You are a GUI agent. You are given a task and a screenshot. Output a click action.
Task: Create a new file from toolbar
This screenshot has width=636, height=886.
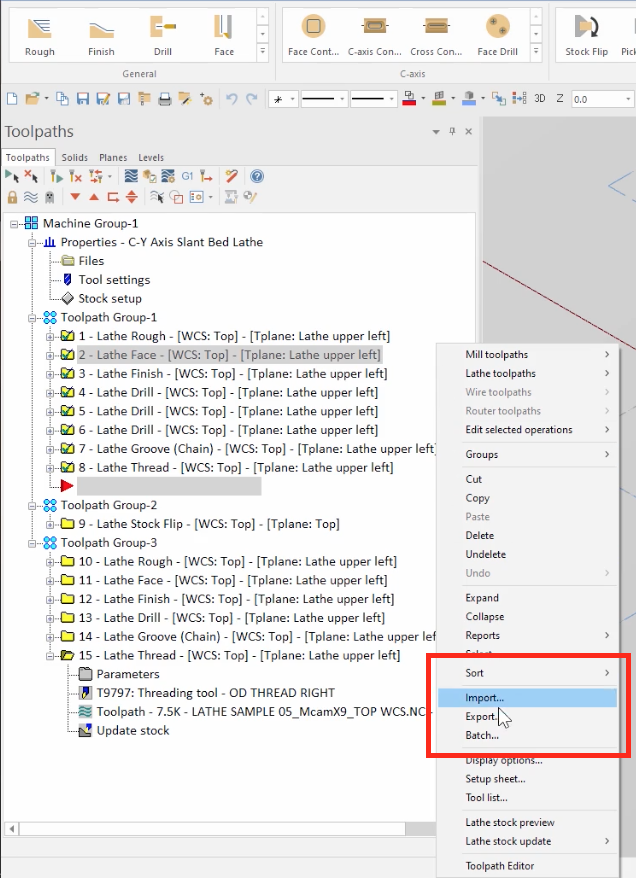click(12, 99)
